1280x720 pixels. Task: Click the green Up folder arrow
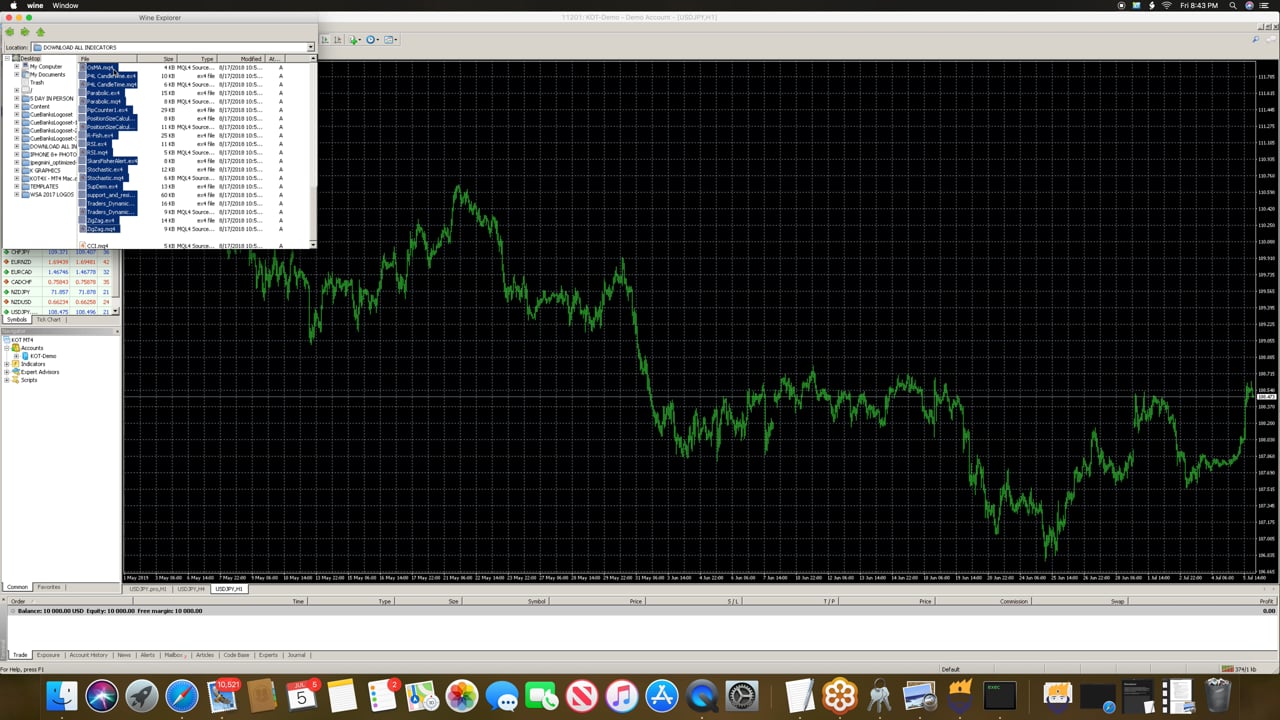(x=40, y=32)
